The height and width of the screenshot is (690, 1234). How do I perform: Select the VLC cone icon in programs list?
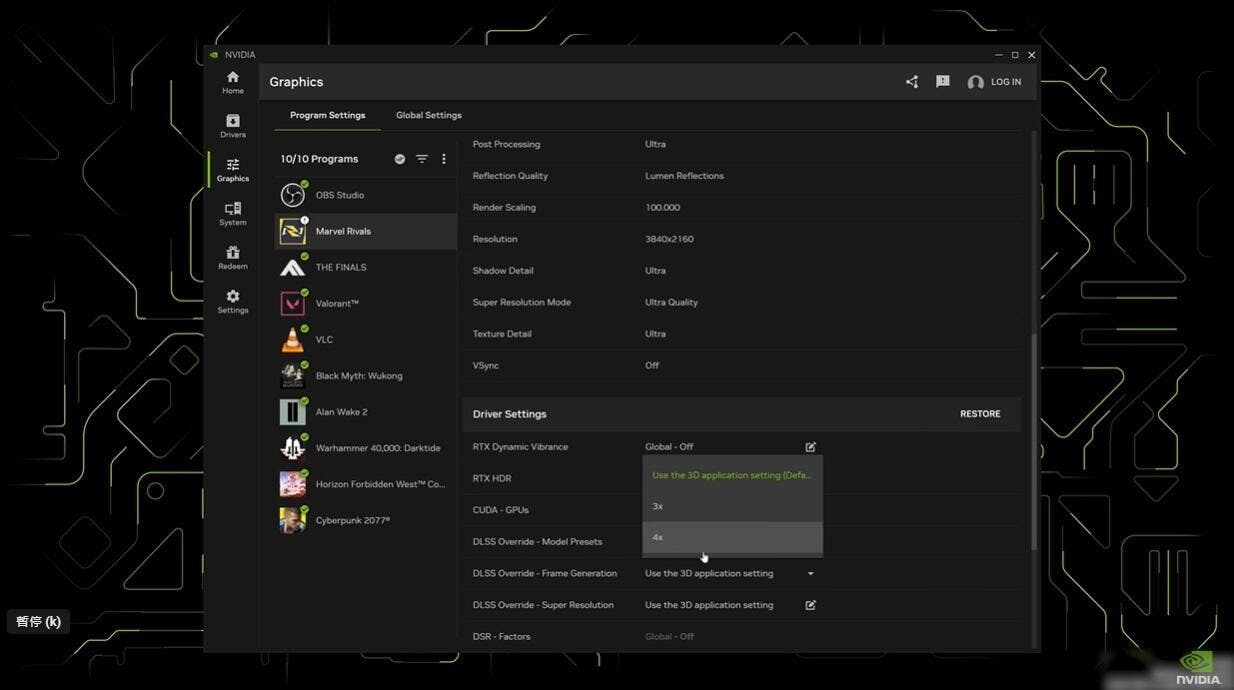tap(293, 340)
